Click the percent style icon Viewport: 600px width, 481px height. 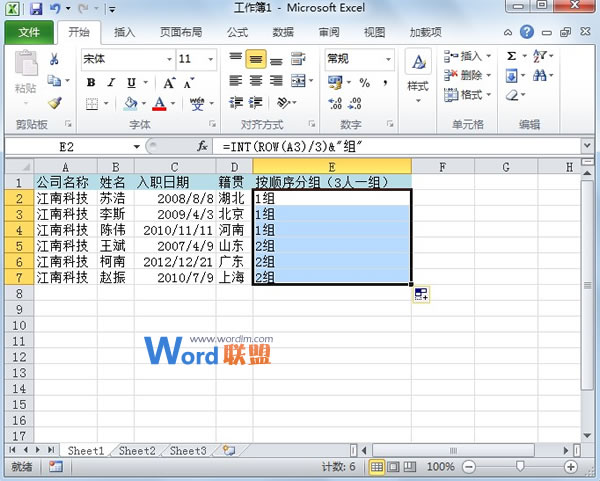coord(363,82)
